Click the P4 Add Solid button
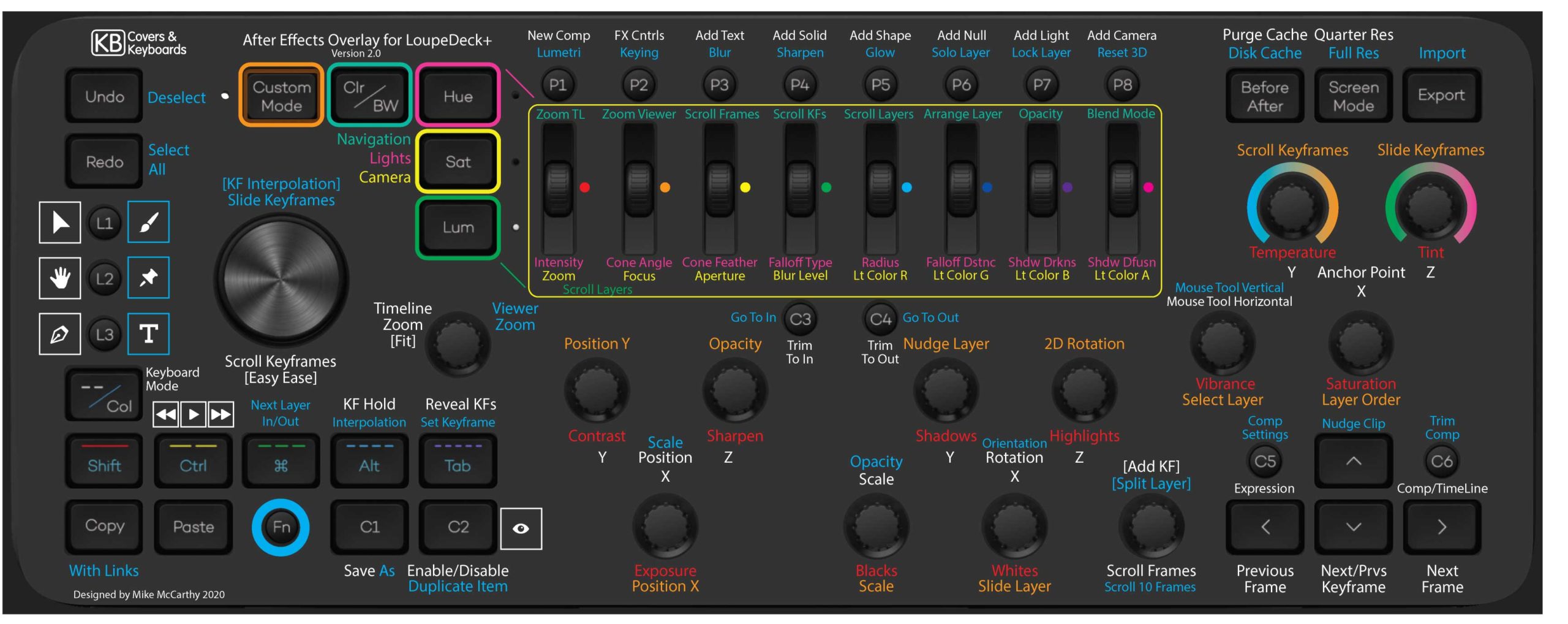This screenshot has height=624, width=1568. click(800, 85)
